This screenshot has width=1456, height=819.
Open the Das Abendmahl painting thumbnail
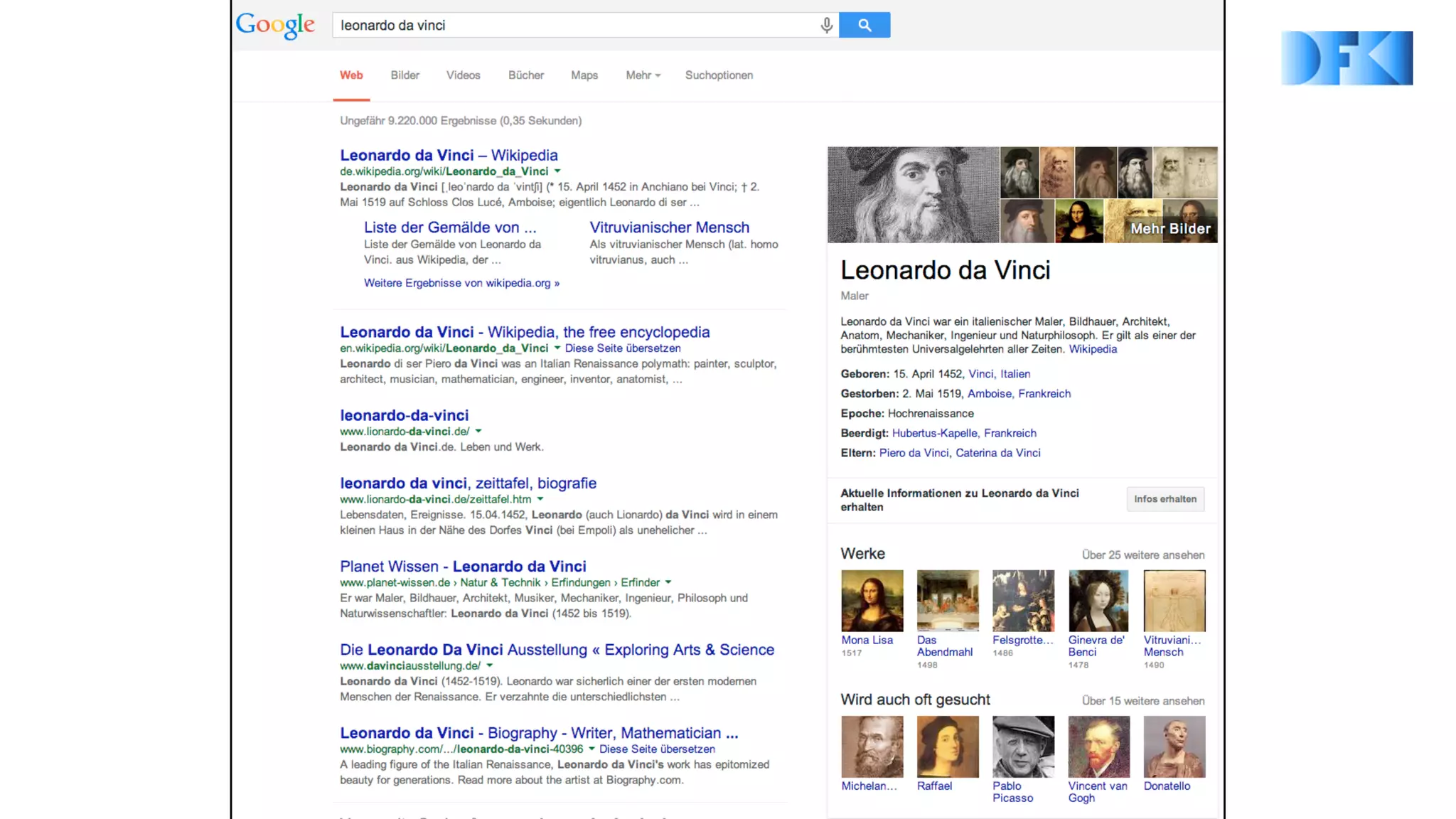[948, 601]
